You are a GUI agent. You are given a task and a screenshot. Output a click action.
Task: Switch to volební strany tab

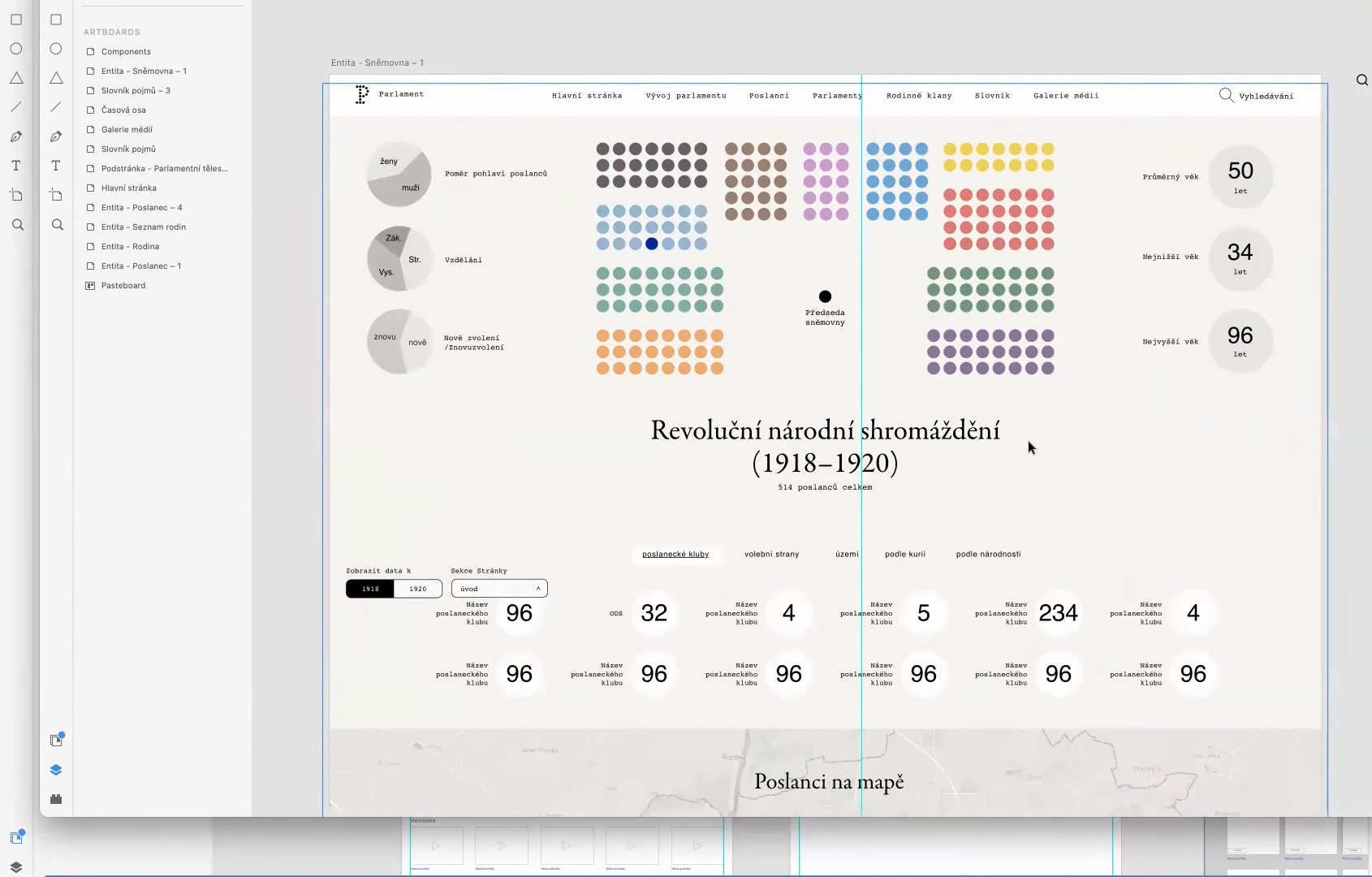[771, 554]
